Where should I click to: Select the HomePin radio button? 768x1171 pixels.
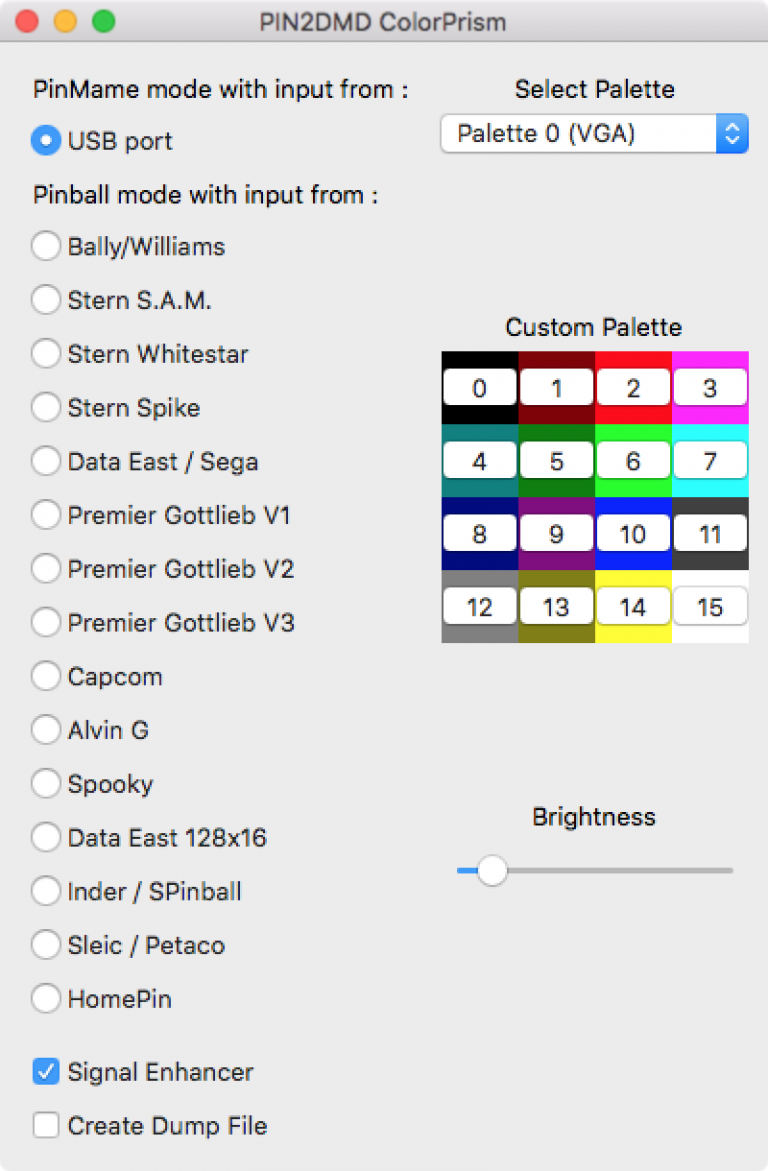click(x=46, y=998)
